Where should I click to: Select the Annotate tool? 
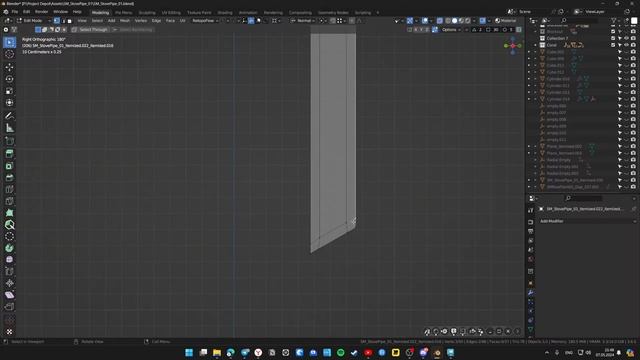click(x=9, y=116)
